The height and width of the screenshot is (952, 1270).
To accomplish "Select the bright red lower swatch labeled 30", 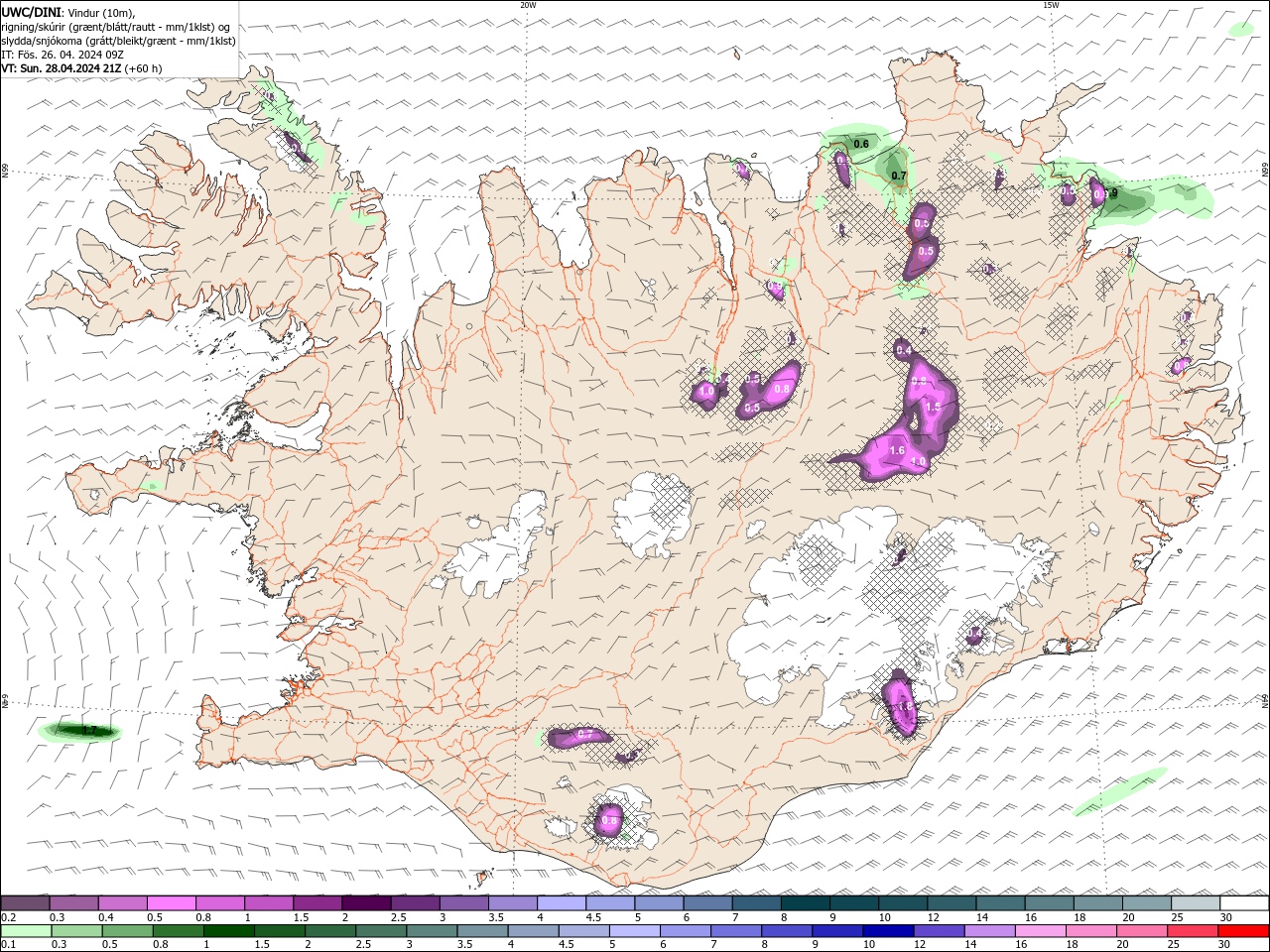I will tap(1243, 931).
